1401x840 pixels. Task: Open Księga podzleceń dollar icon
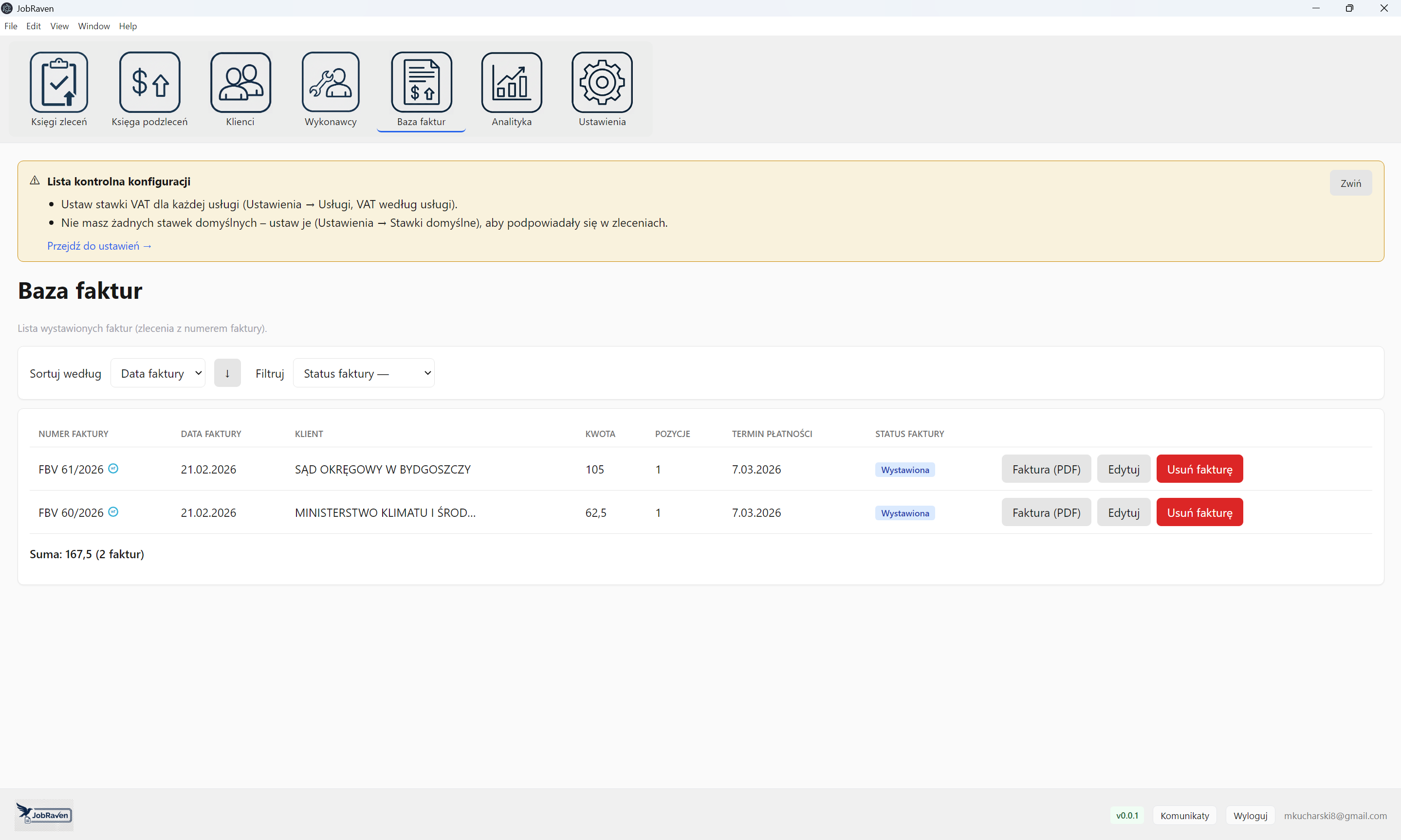(149, 83)
